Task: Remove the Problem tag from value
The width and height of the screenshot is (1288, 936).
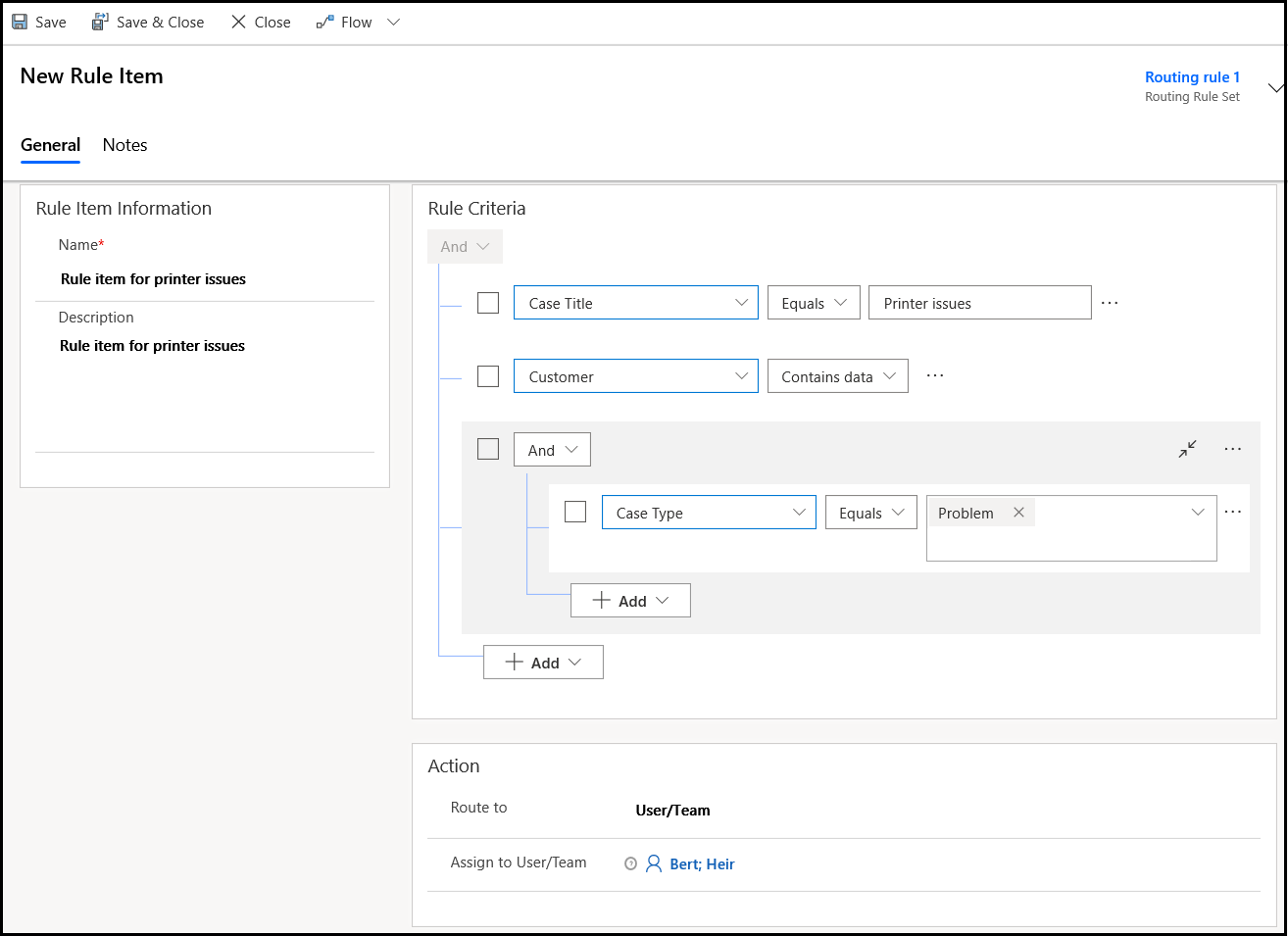Action: [x=1018, y=513]
